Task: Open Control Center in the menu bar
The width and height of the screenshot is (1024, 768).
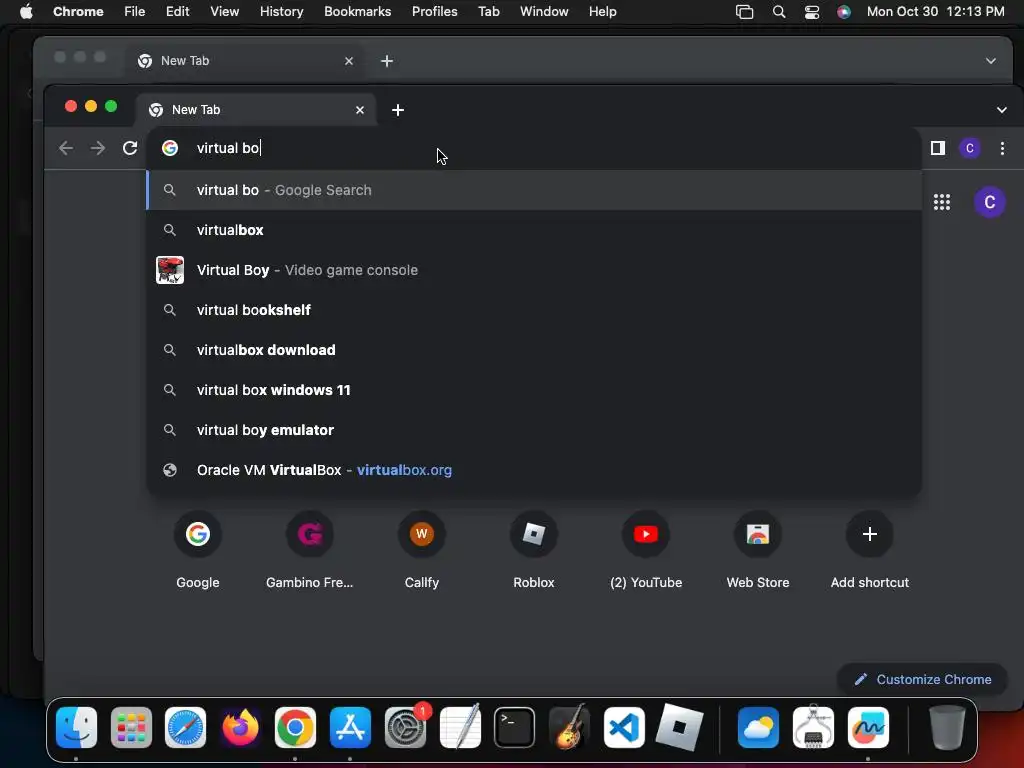Action: tap(812, 11)
